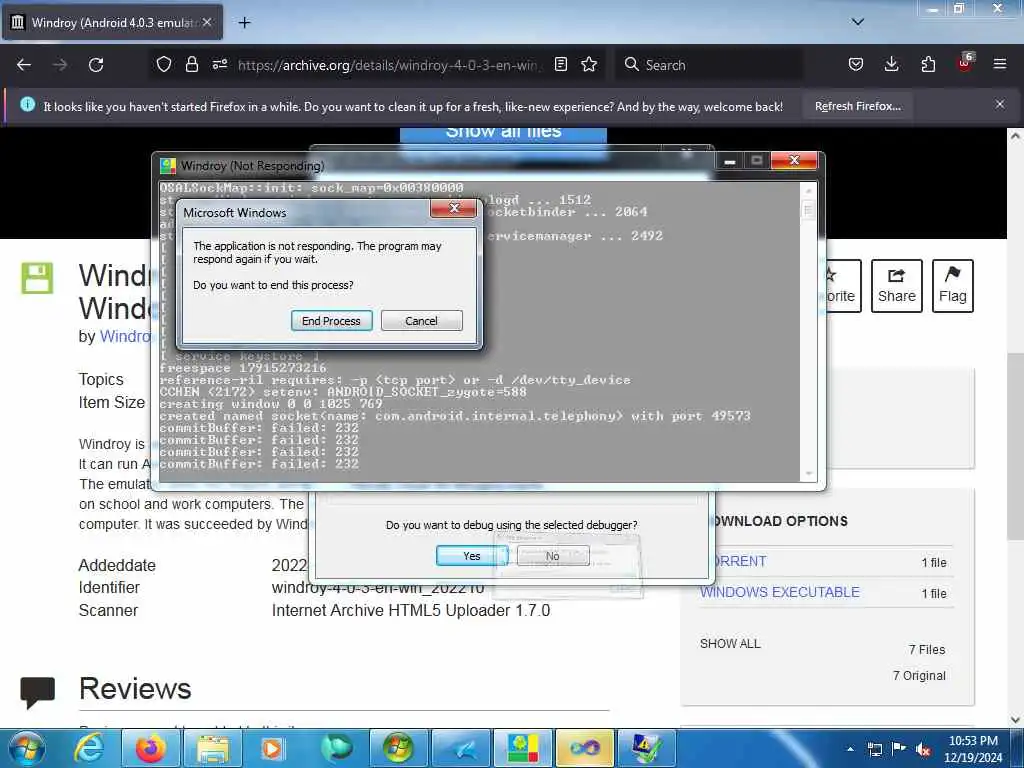Click the uBlock extension badge icon
Screen dimensions: 1024x768
coord(965,63)
